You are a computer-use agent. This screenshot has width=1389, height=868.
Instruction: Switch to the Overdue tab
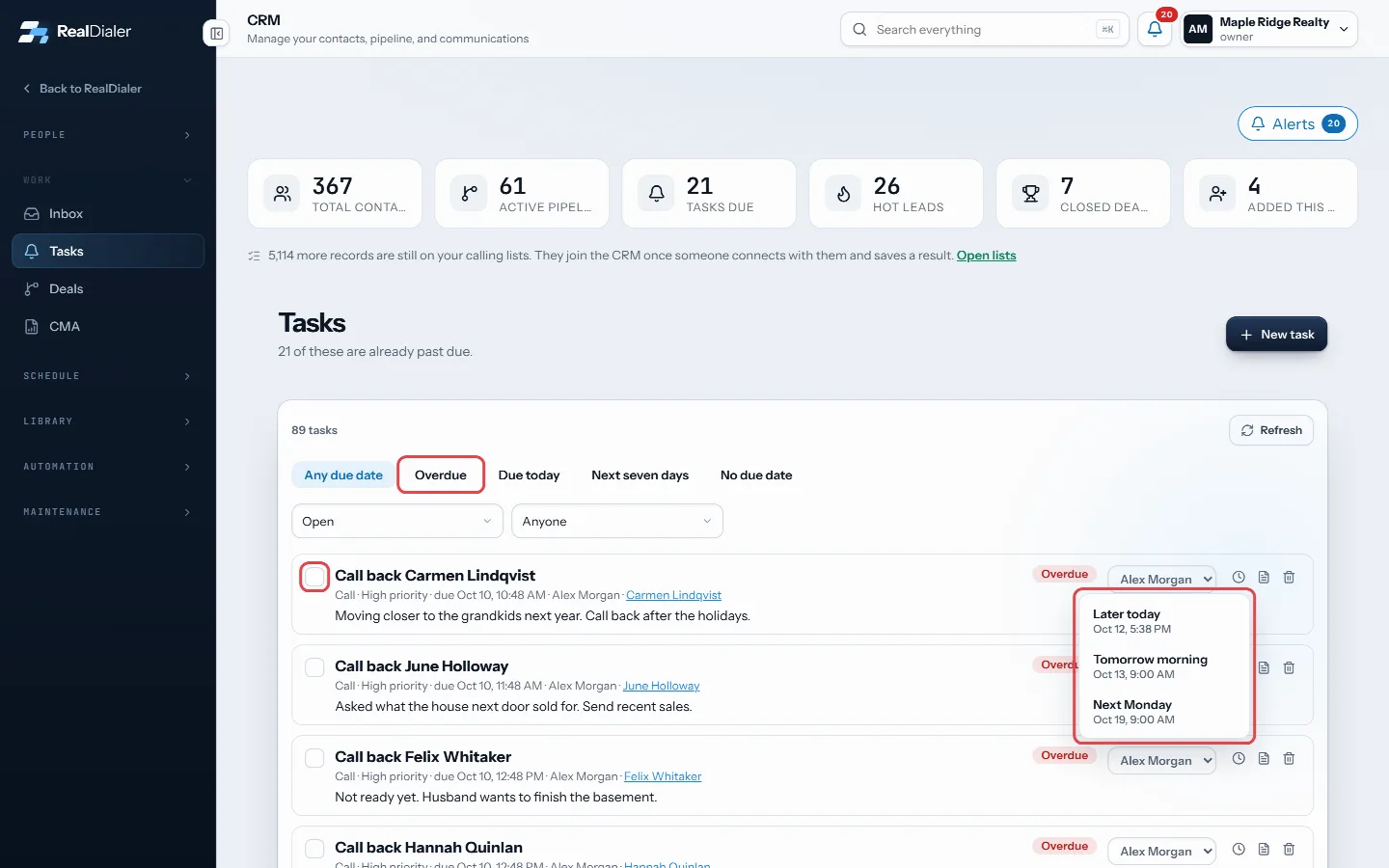441,475
